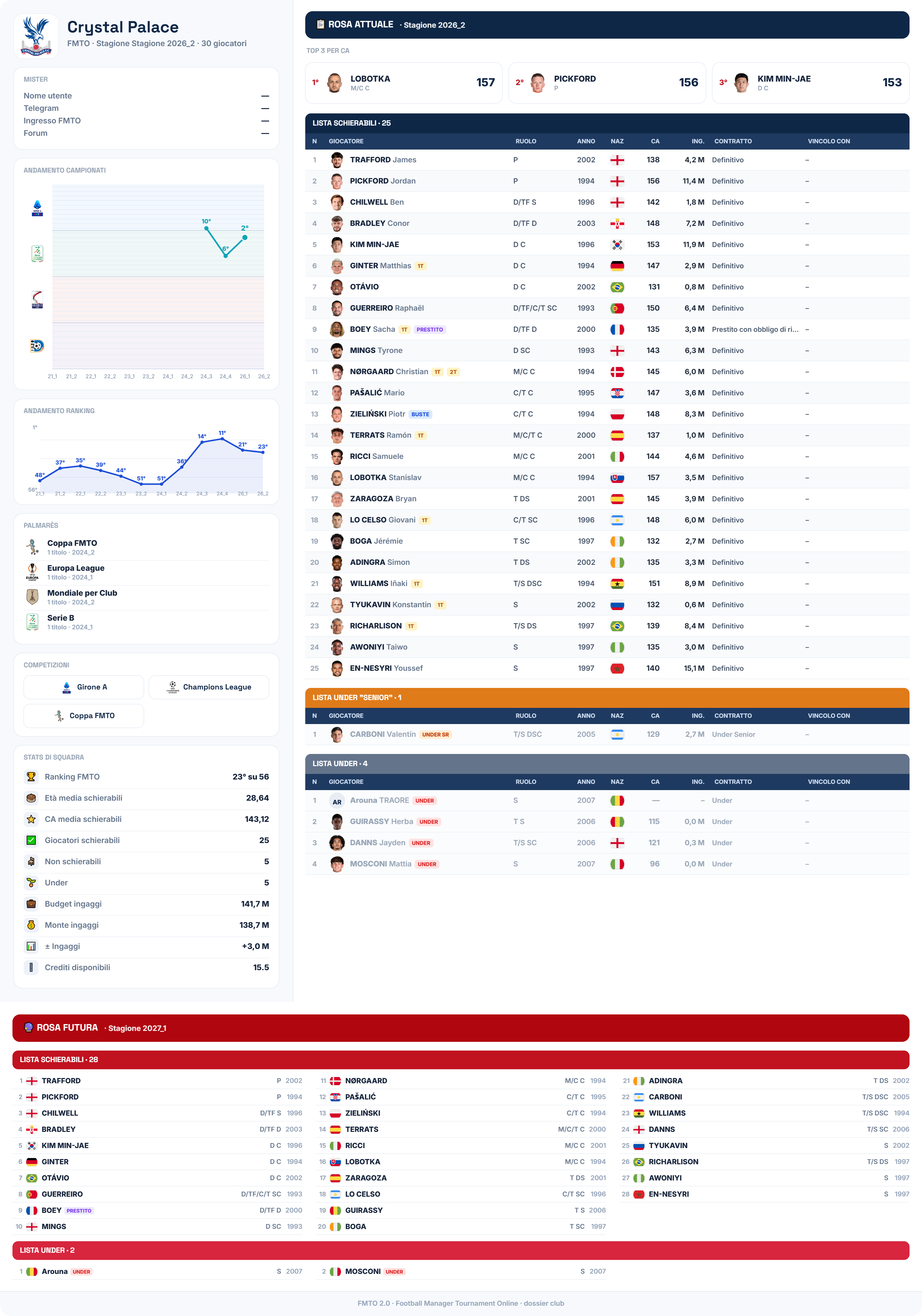Click the UNDER SR badge next to Carboni
922x1316 pixels.
(x=435, y=734)
